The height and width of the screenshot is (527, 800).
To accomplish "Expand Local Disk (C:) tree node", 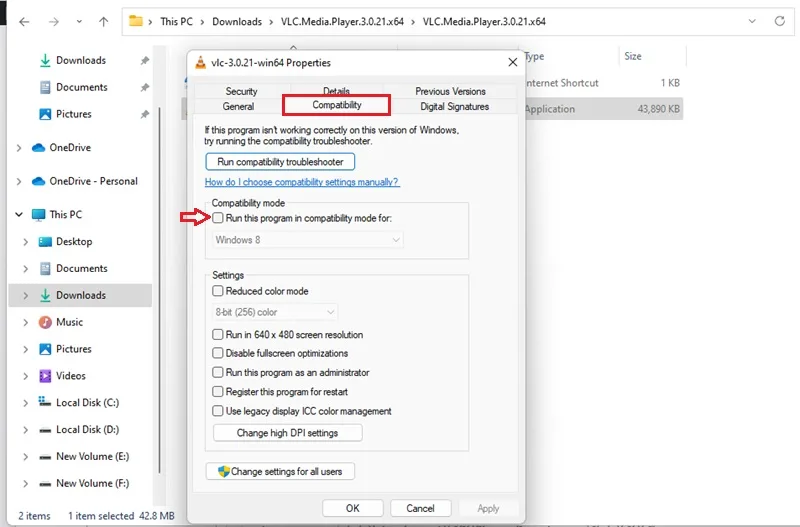I will 26,403.
